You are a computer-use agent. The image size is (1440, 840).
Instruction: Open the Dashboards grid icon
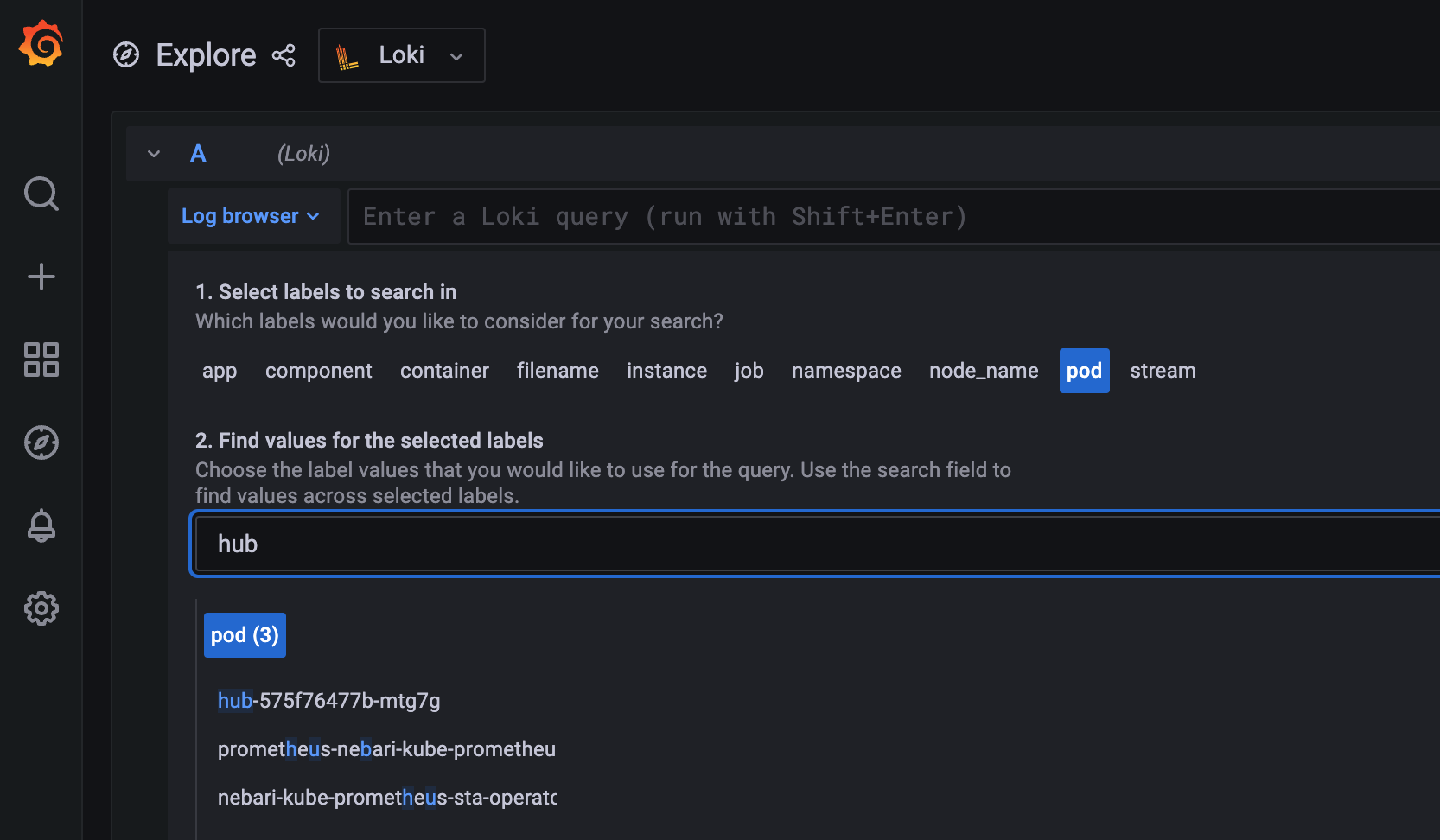[41, 360]
